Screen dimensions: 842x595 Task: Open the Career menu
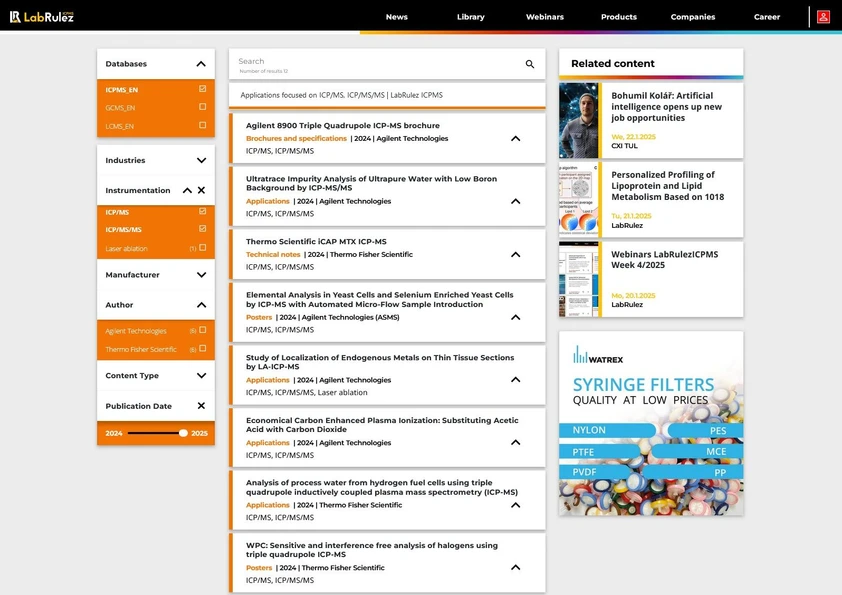pyautogui.click(x=767, y=17)
